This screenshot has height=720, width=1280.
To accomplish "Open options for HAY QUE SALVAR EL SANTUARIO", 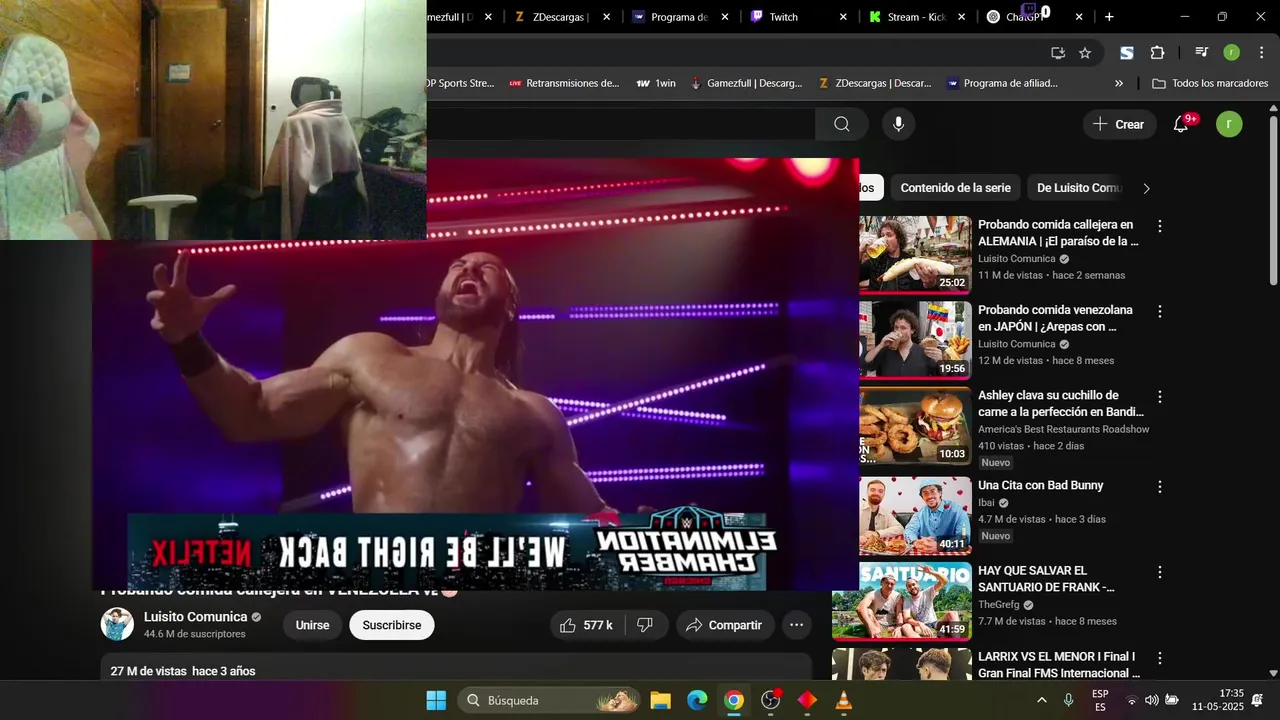I will tap(1160, 573).
